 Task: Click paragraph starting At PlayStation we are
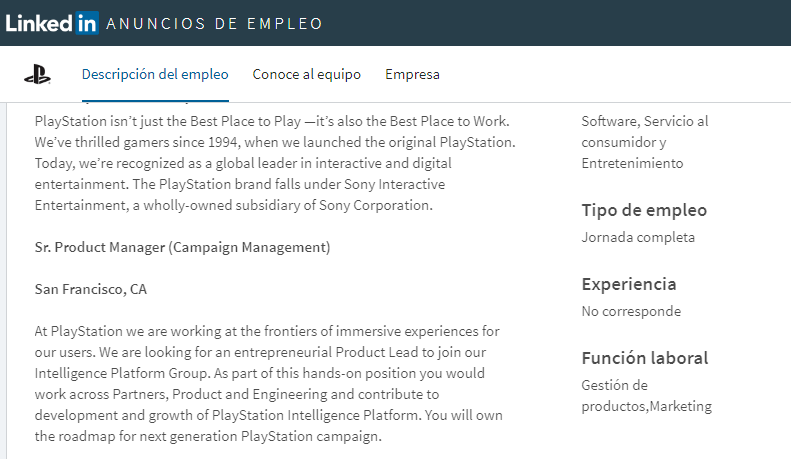click(268, 383)
